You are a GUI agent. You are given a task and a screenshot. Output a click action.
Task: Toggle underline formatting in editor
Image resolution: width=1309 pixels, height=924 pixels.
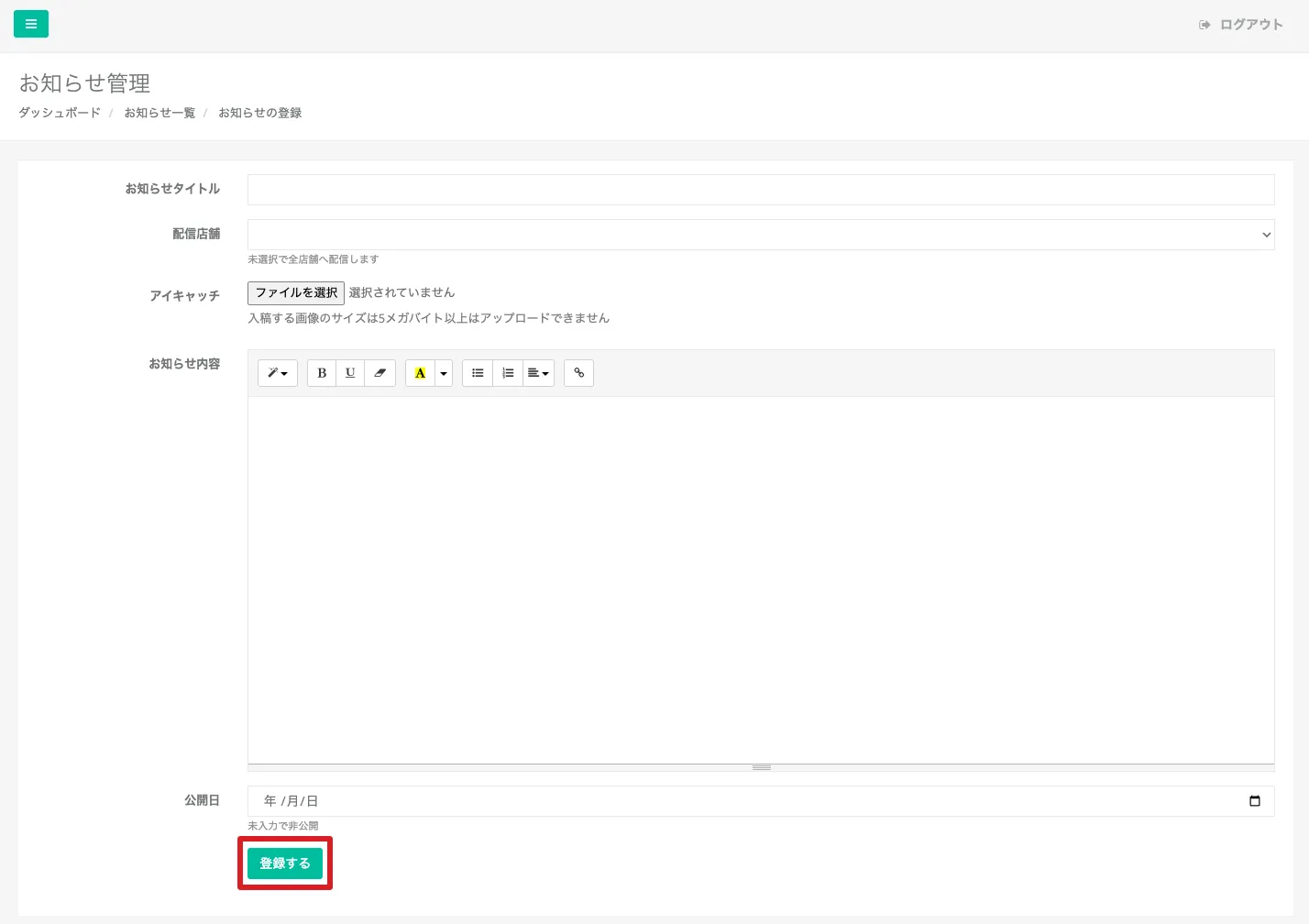coord(350,373)
